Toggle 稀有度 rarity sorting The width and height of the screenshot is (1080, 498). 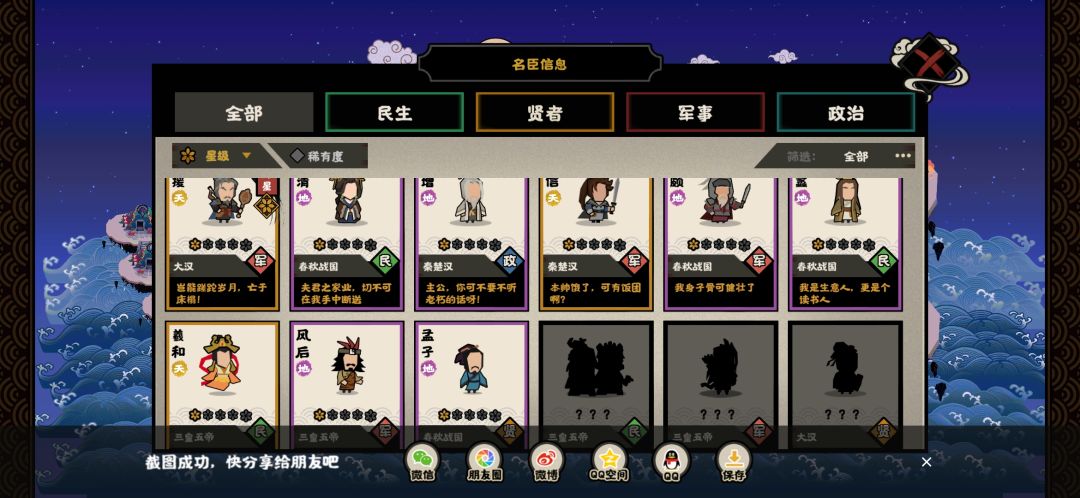pos(318,156)
